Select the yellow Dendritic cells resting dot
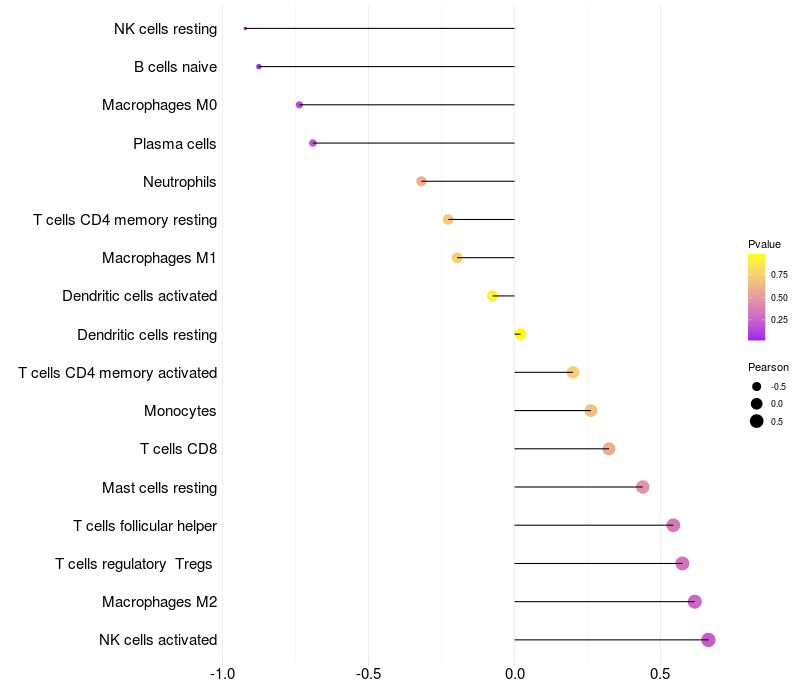 click(520, 334)
